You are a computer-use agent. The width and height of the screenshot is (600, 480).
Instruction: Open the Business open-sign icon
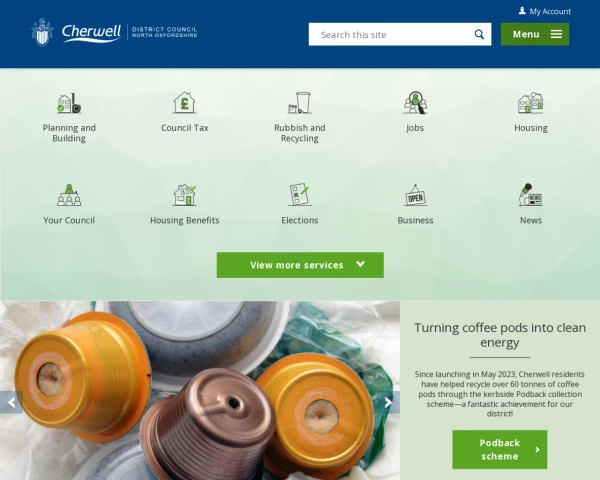(415, 195)
